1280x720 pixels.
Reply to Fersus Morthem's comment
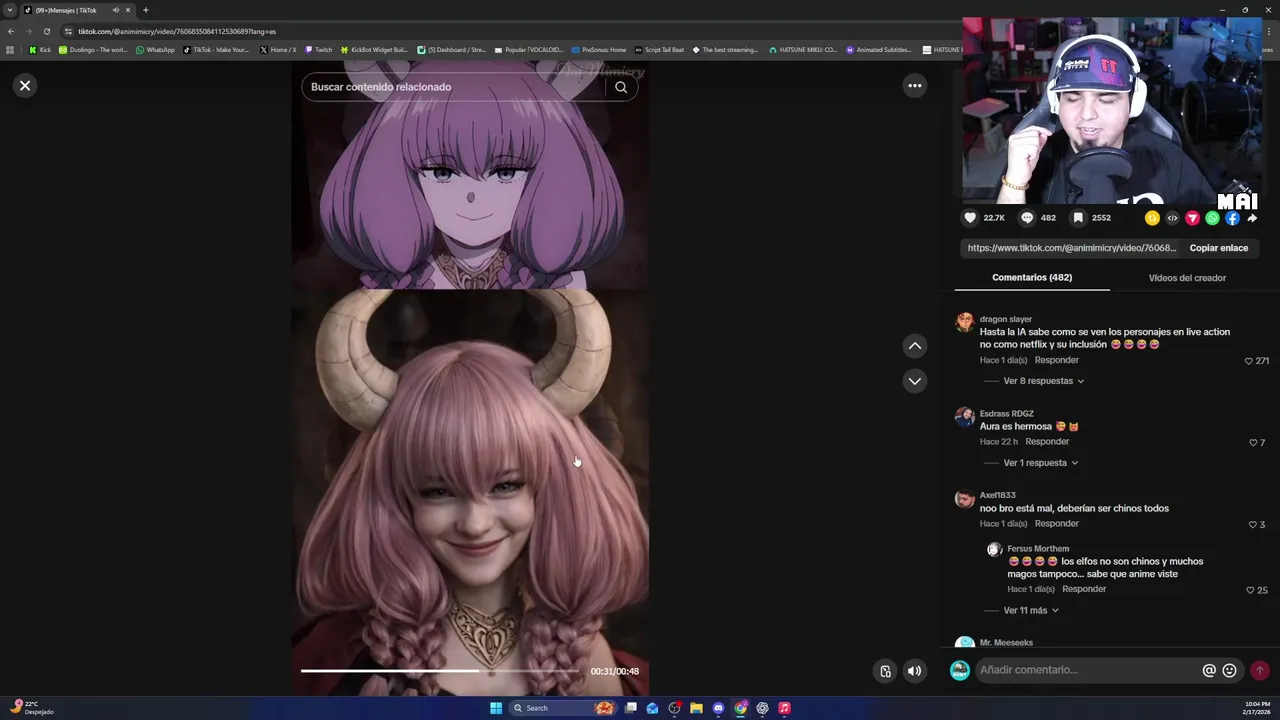1084,590
